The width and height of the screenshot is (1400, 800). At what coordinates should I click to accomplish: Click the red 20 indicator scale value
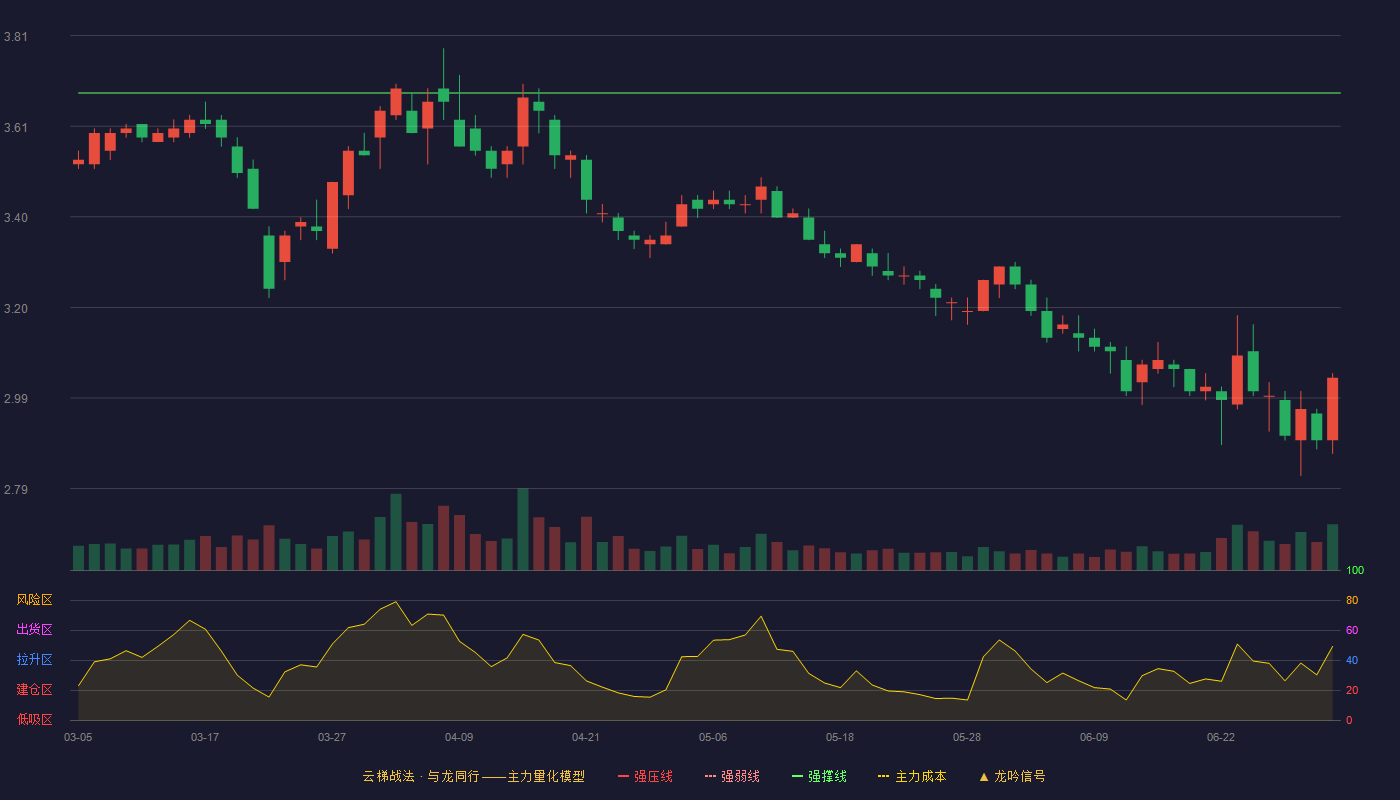coord(1352,691)
